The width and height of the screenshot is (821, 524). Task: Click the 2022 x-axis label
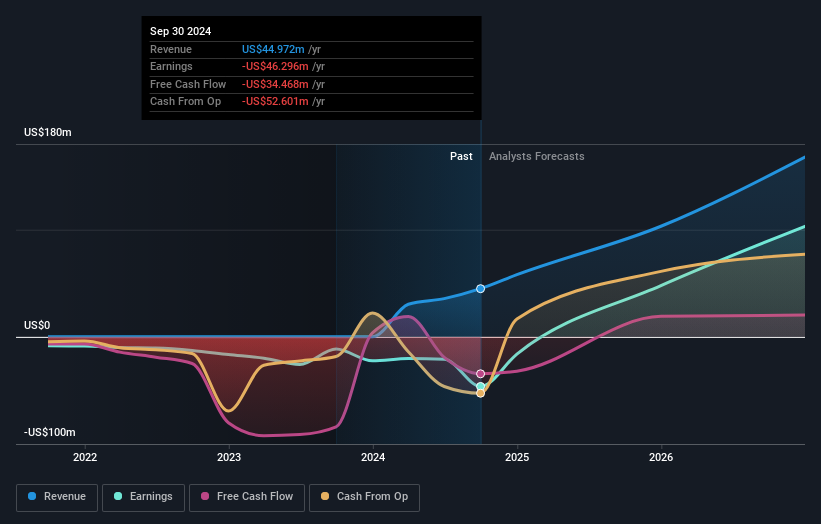85,457
